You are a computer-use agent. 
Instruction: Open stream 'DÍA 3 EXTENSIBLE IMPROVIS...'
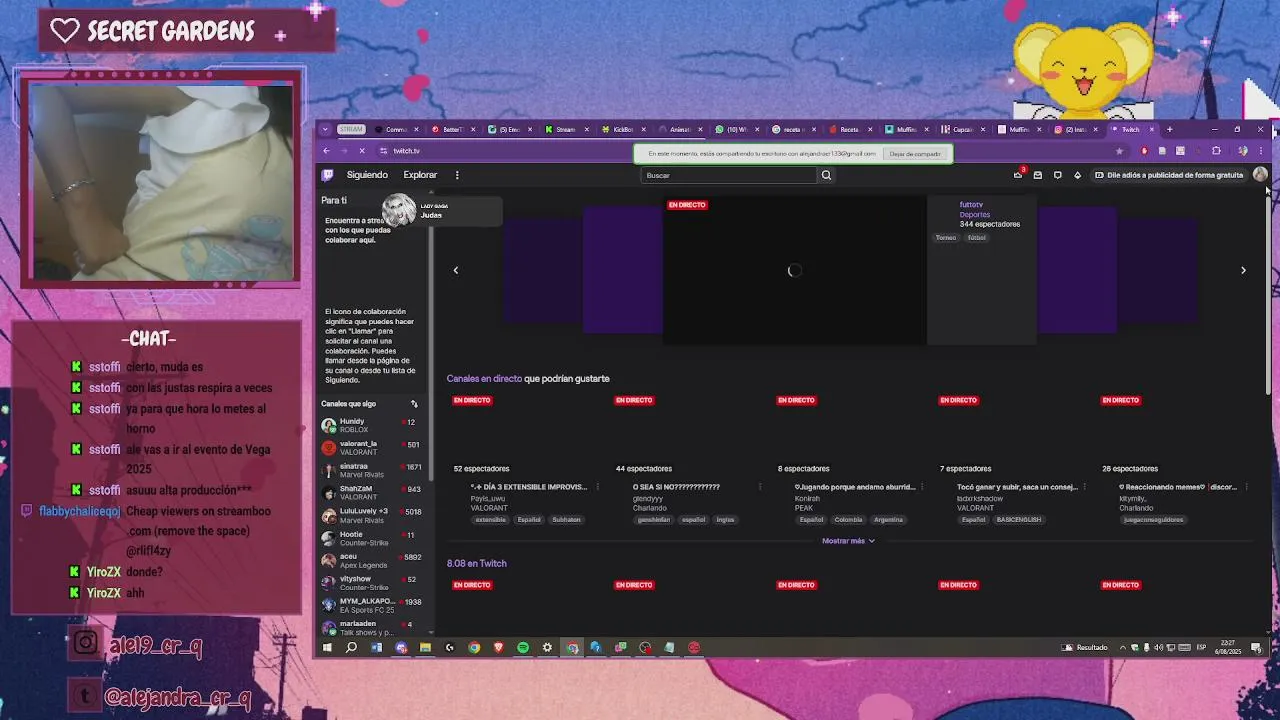(529, 487)
